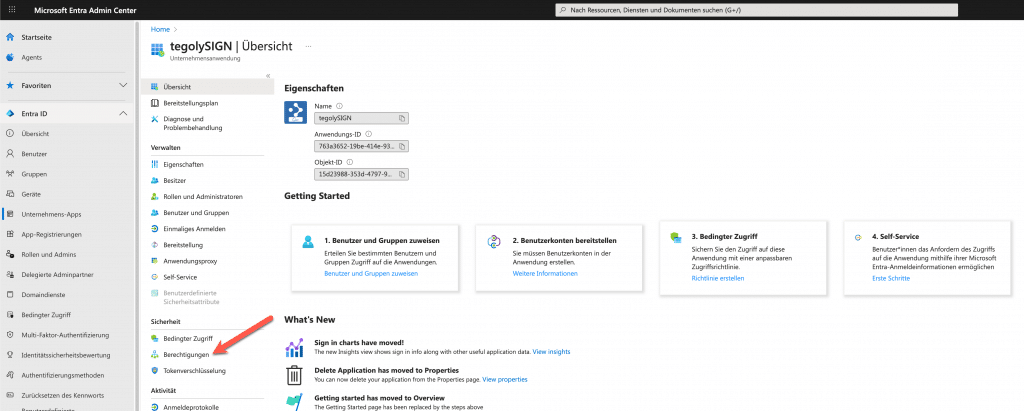The height and width of the screenshot is (411, 1024).
Task: Click the copy icon beside Name field
Action: coord(402,118)
